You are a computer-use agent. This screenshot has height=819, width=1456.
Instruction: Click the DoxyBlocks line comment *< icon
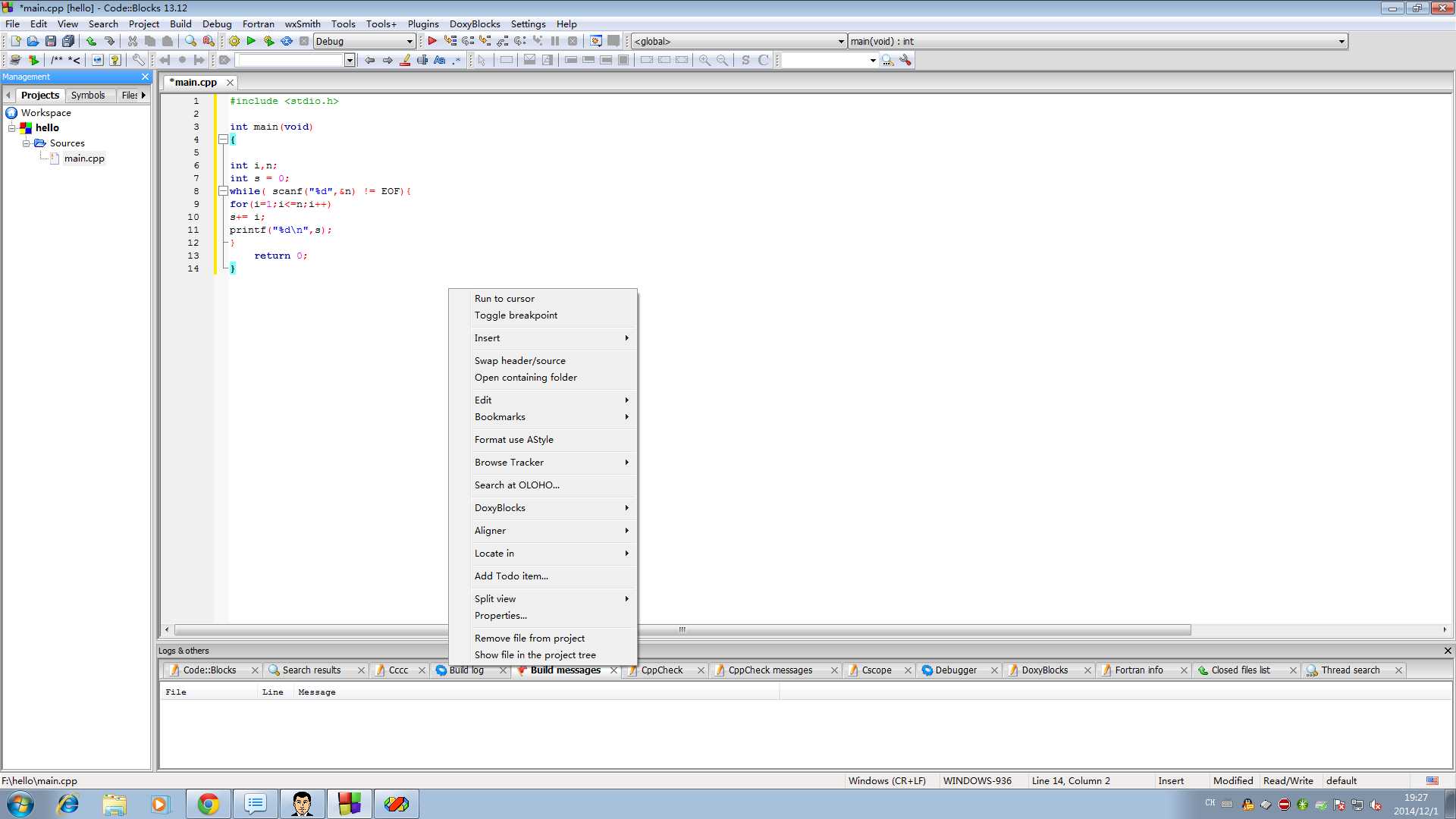(74, 60)
